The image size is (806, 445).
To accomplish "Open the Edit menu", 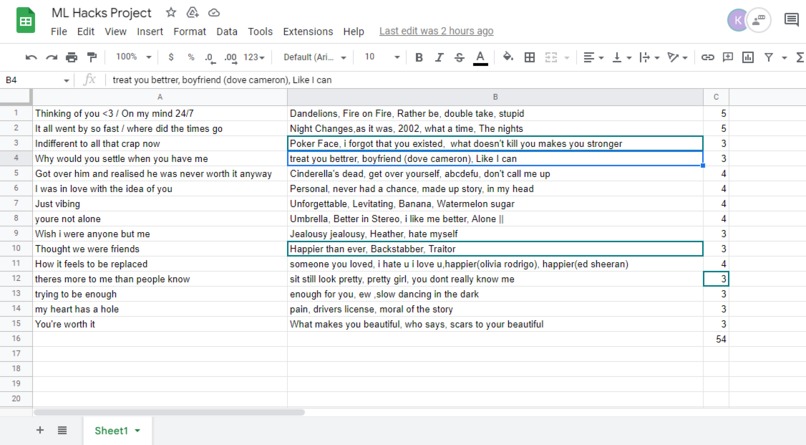I will coord(85,31).
